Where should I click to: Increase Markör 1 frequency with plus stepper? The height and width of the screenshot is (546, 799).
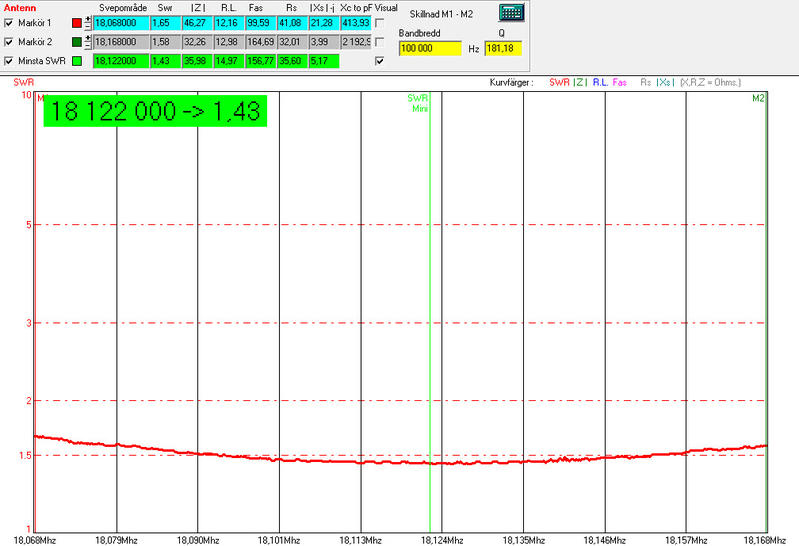click(89, 19)
